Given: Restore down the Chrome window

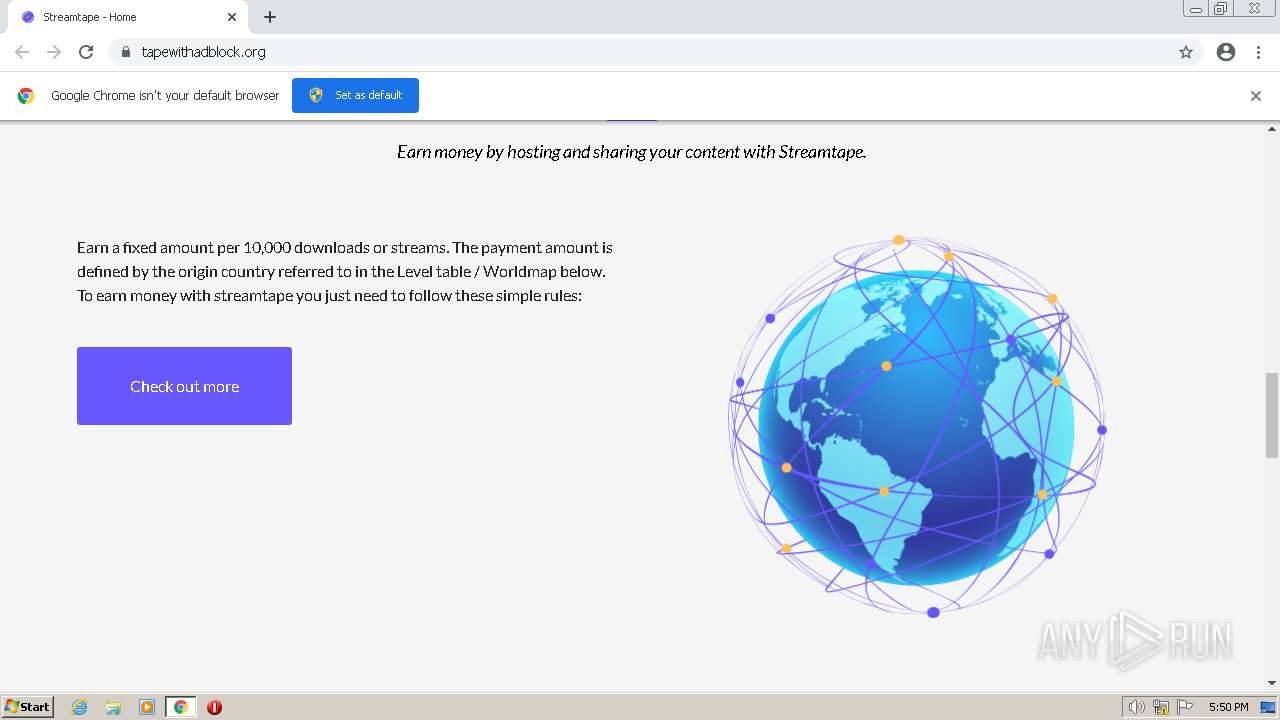Looking at the screenshot, I should point(1221,9).
